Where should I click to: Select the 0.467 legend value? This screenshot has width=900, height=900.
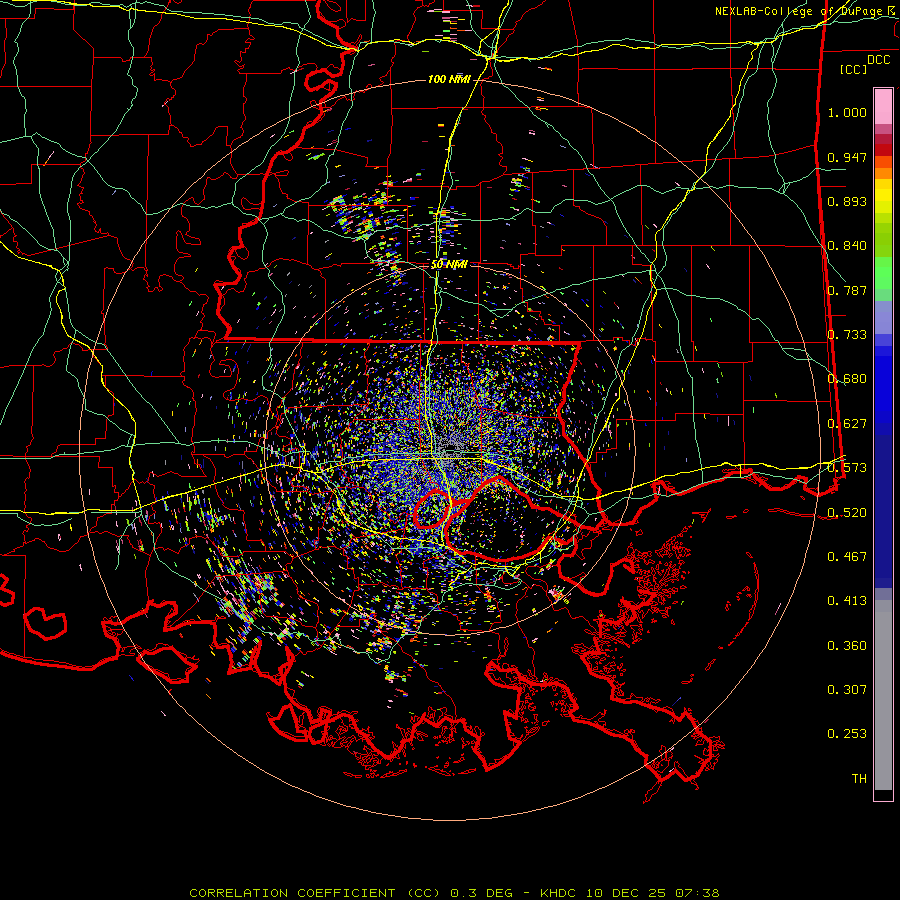point(847,557)
